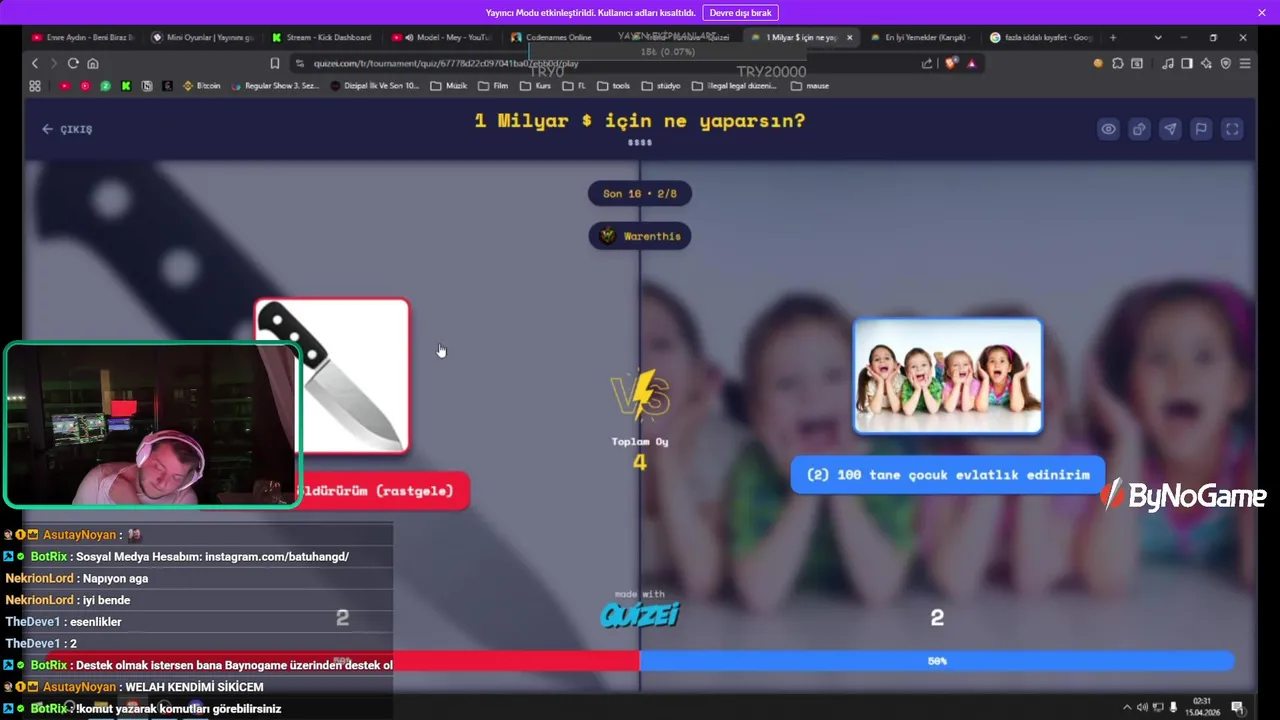Close the '1 Milyar $ için ne yaparsın' tab
The height and width of the screenshot is (720, 1280).
pyautogui.click(x=850, y=37)
